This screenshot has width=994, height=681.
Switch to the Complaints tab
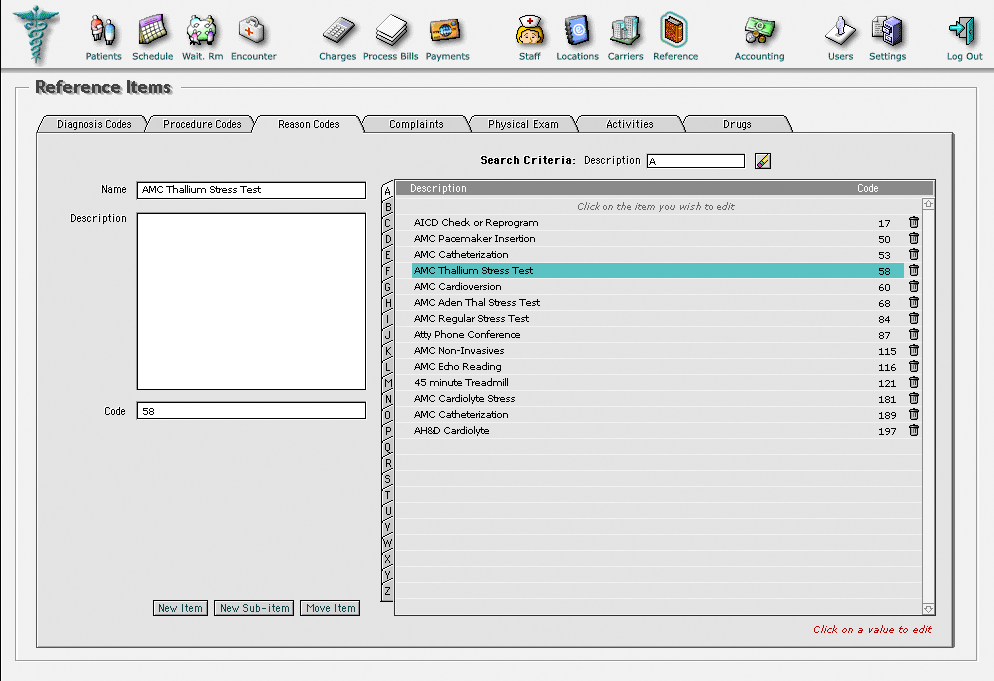pos(416,124)
